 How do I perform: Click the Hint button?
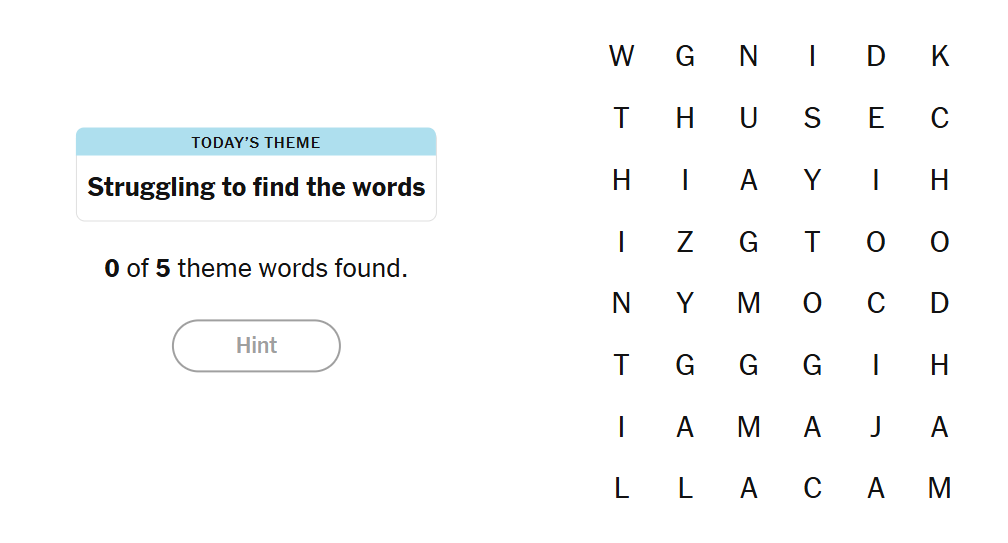(256, 346)
